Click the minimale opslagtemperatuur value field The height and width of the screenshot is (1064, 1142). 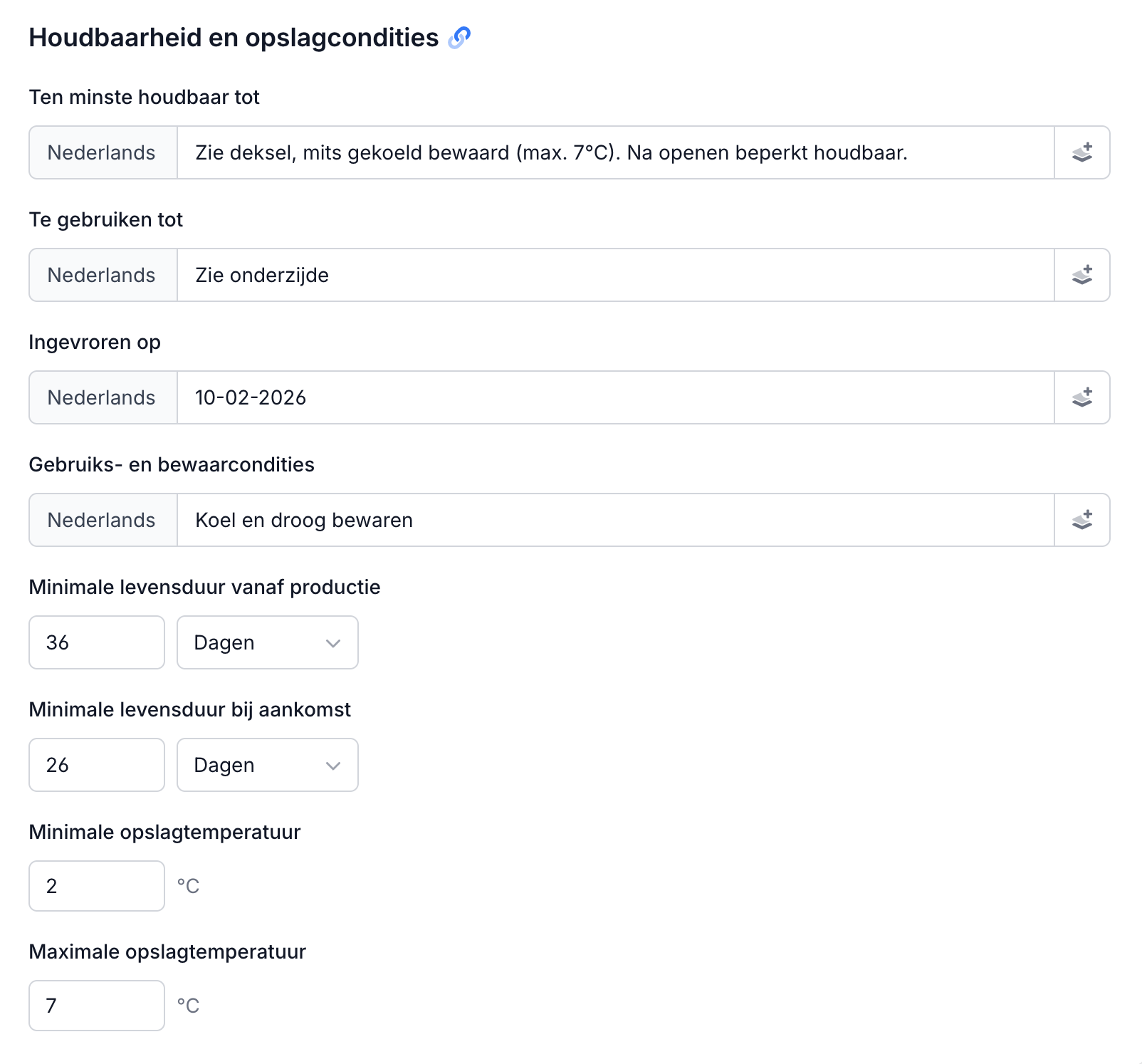point(96,885)
